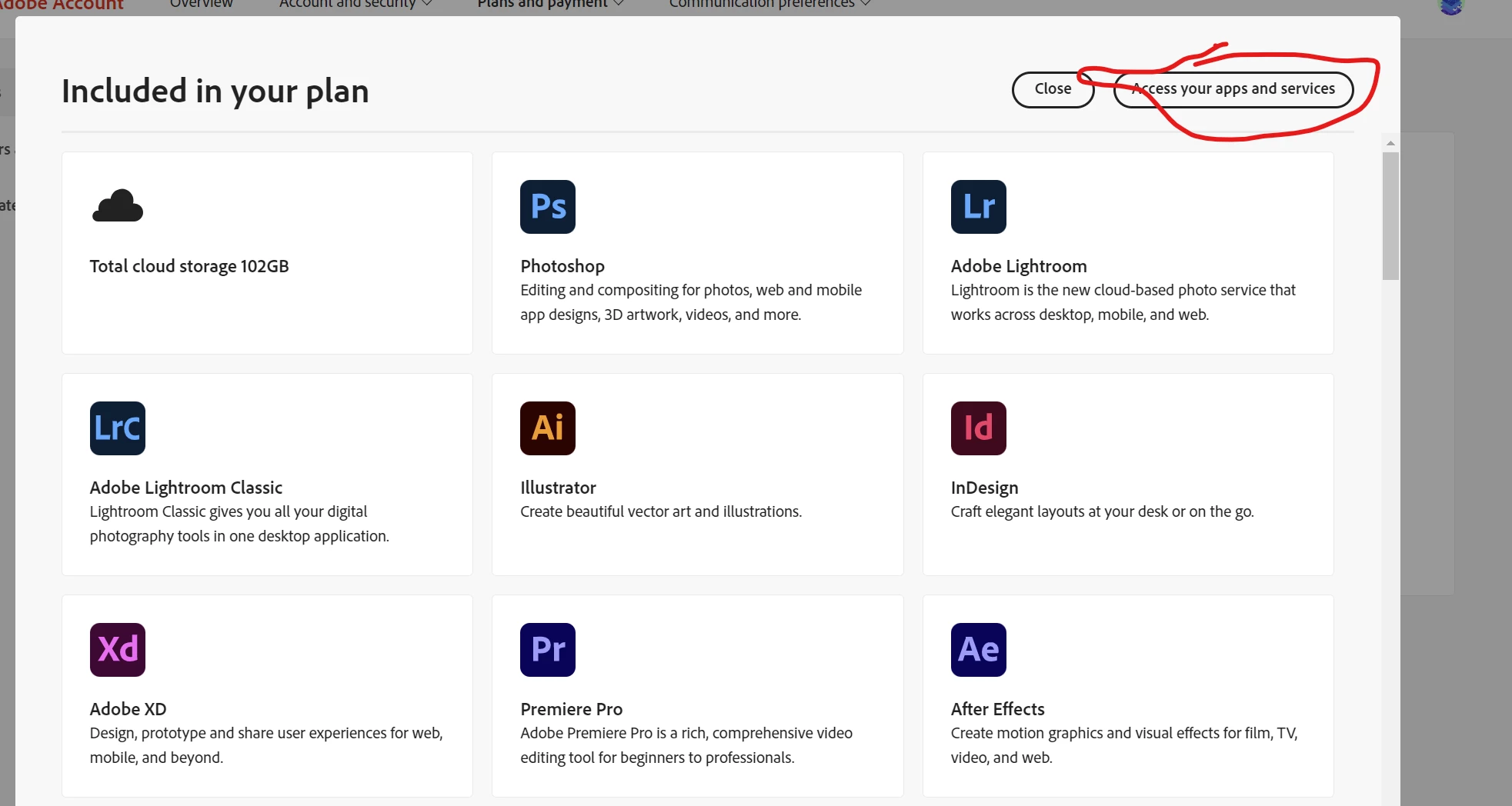Select the Adobe XD title text

click(x=128, y=709)
